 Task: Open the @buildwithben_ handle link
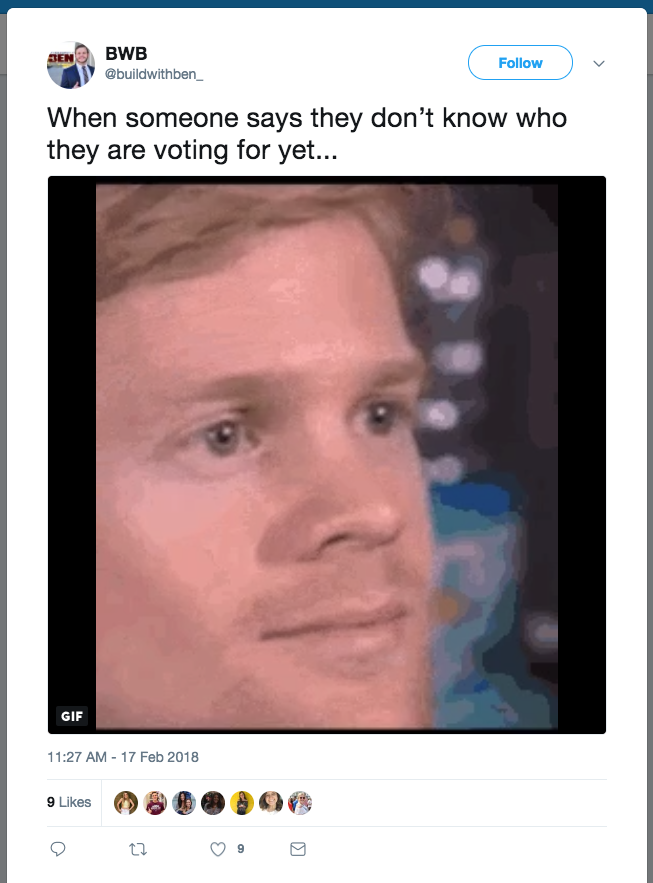pos(154,74)
